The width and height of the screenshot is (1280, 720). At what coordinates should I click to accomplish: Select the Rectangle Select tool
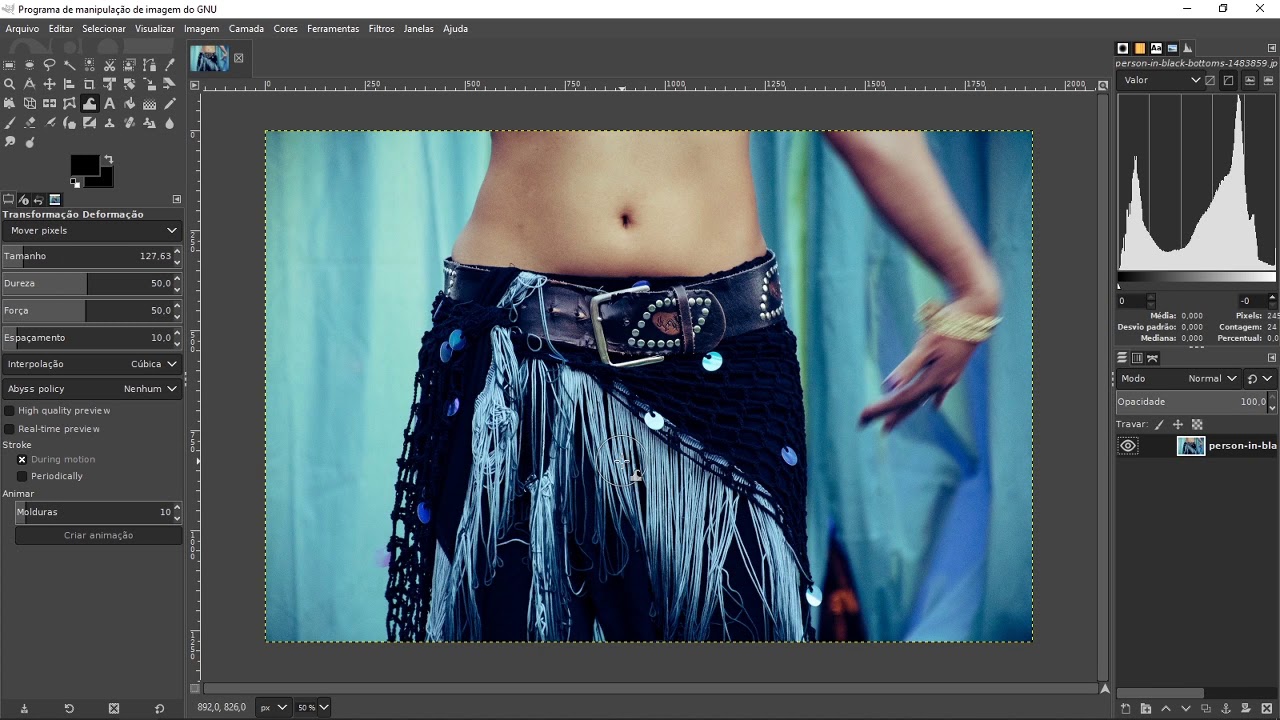(x=9, y=65)
